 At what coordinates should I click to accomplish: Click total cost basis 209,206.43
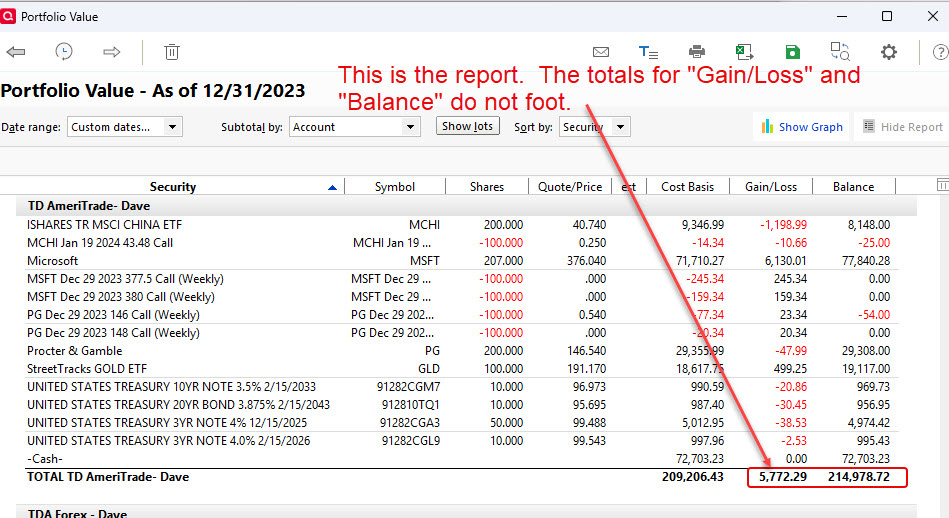click(692, 477)
